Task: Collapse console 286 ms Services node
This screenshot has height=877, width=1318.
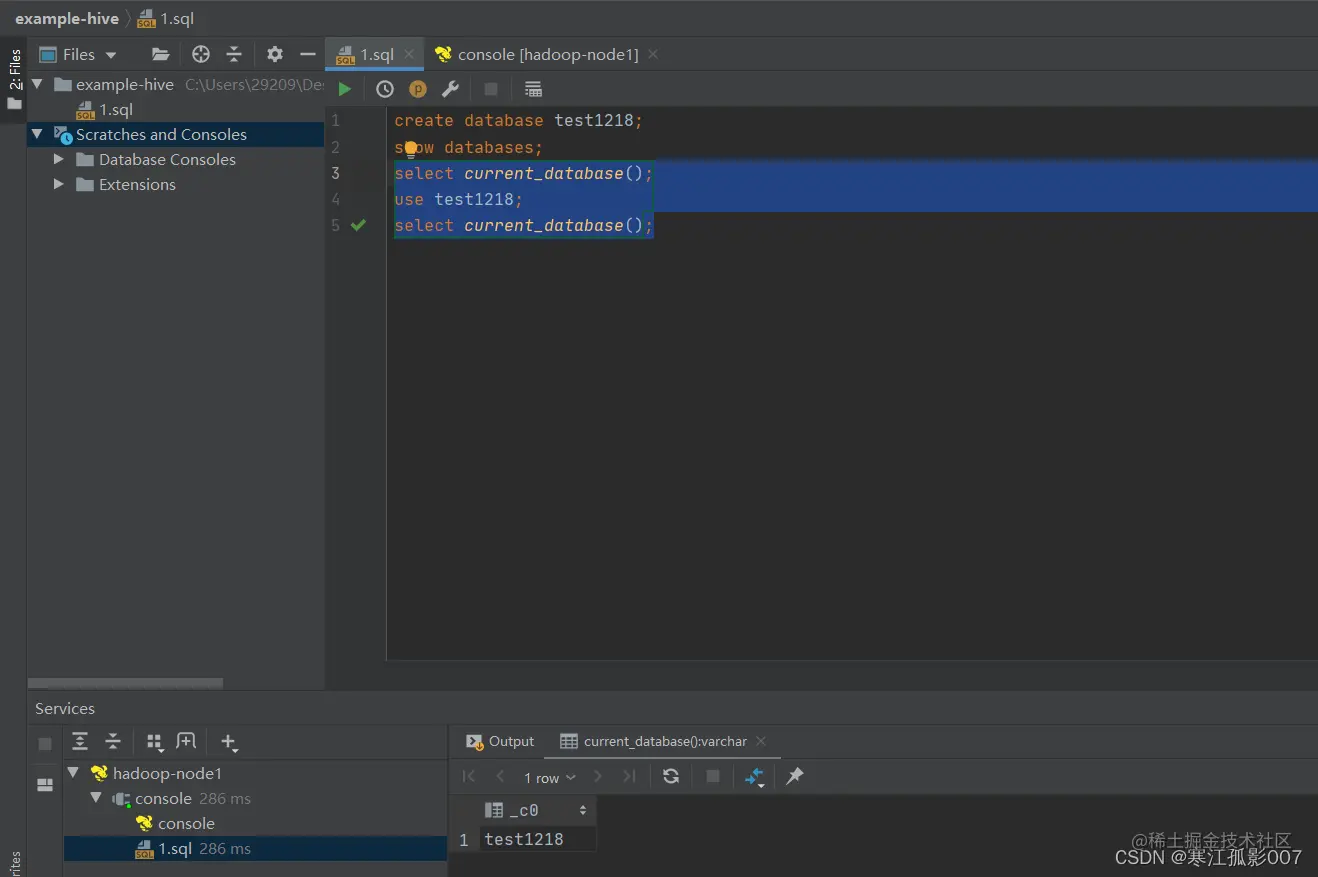Action: click(96, 798)
